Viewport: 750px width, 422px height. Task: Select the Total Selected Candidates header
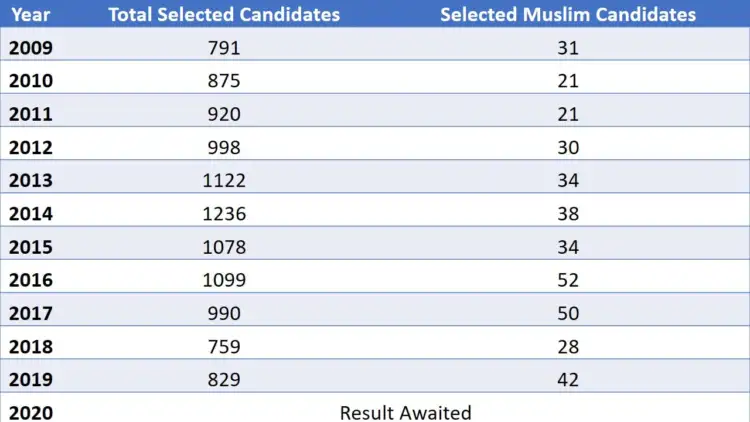coord(224,14)
